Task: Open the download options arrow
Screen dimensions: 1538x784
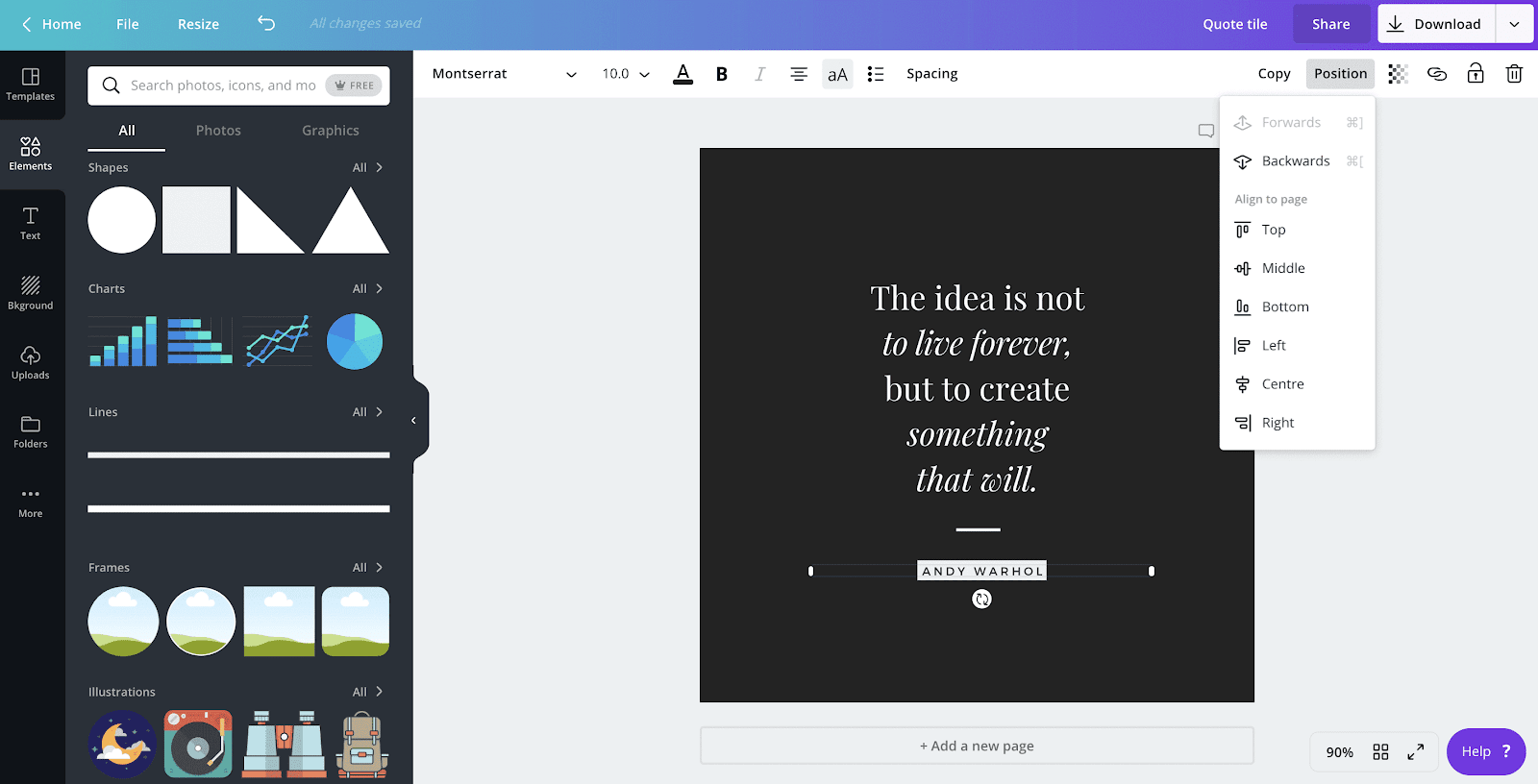Action: 1514,24
